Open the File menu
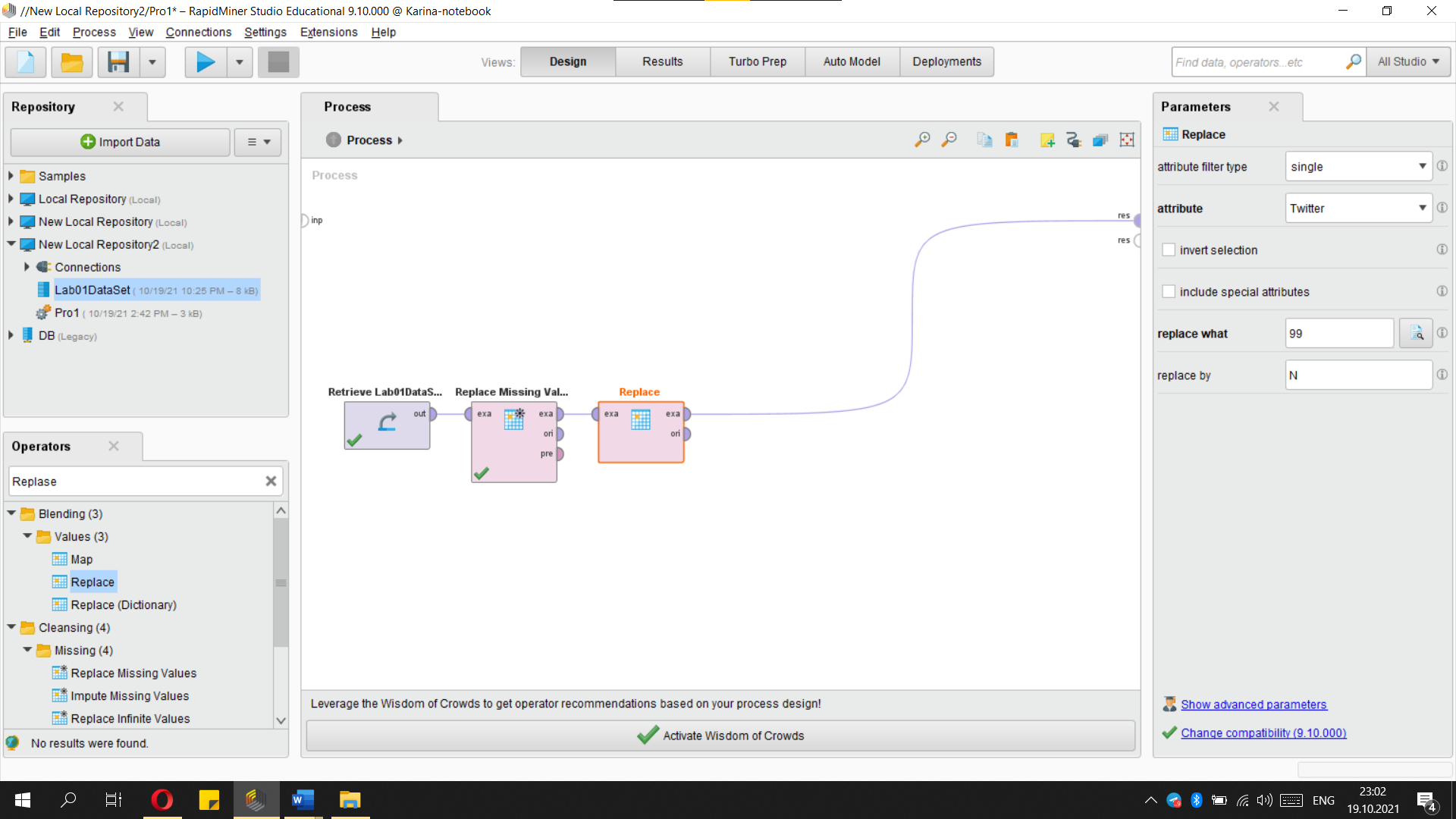The image size is (1456, 819). [x=17, y=32]
